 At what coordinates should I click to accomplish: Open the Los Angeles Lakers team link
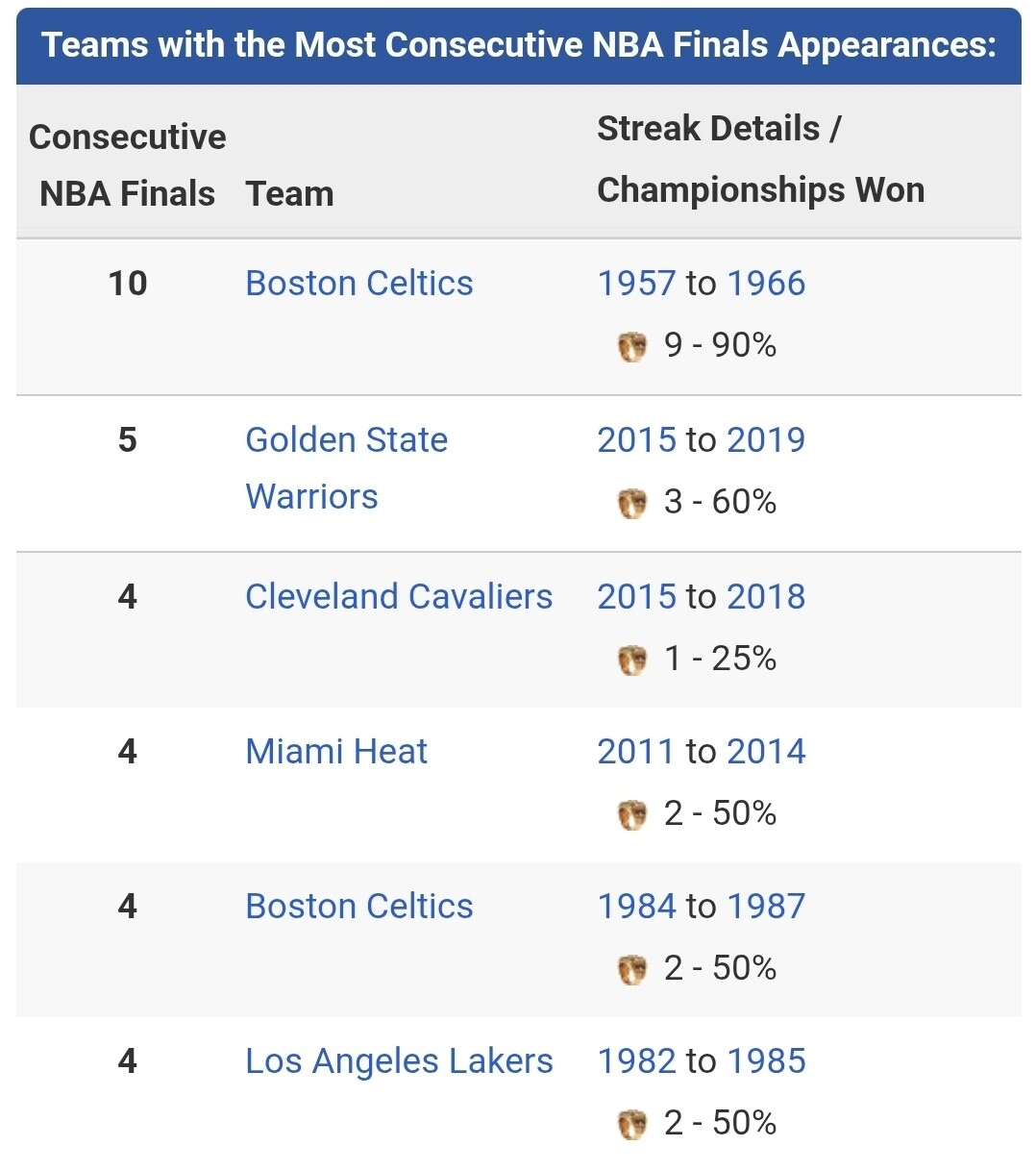pos(400,1061)
